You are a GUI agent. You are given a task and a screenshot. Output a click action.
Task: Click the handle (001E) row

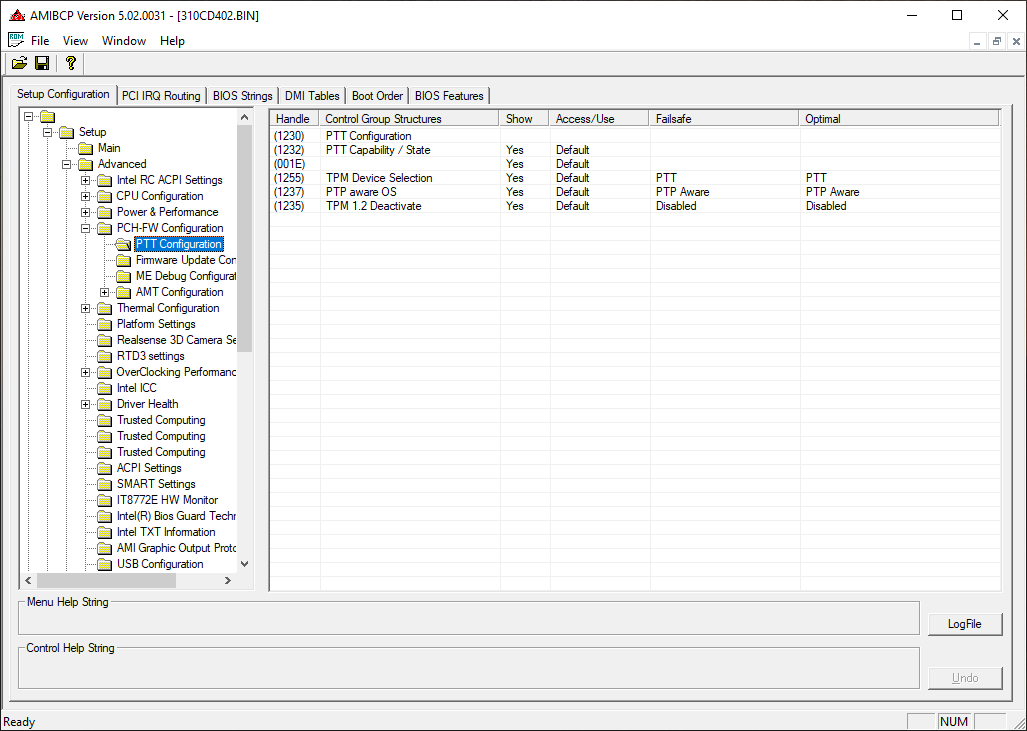click(x=635, y=164)
